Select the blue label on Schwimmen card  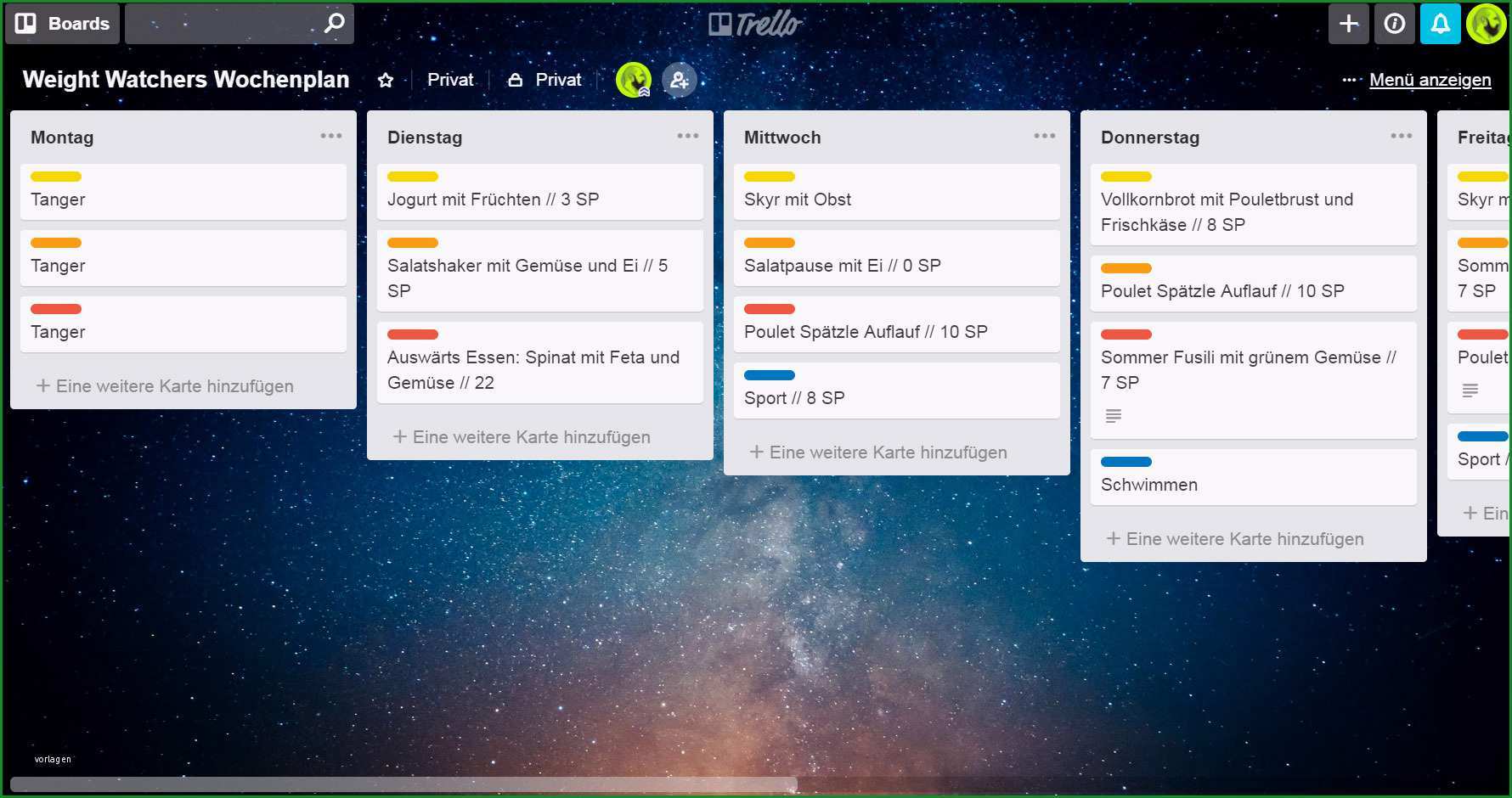coord(1126,462)
